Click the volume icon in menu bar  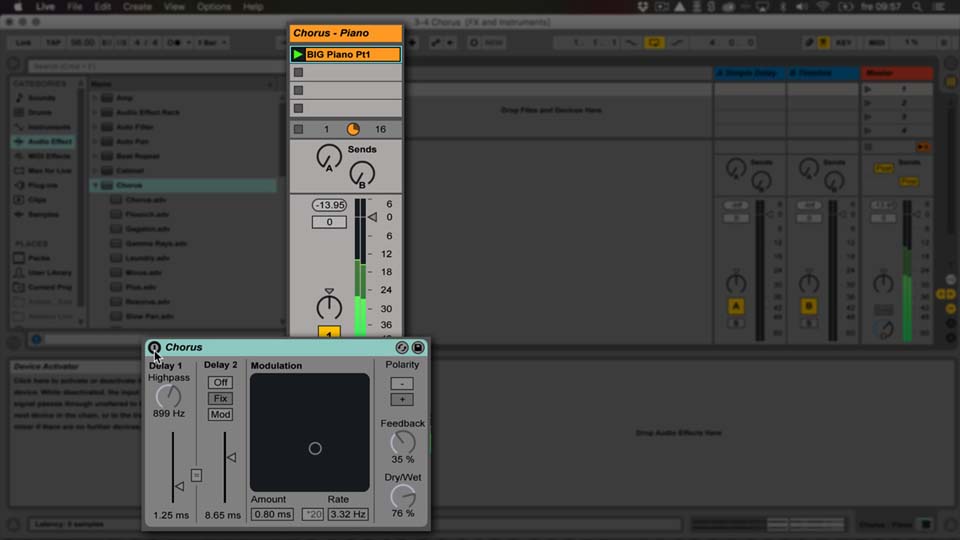click(802, 7)
